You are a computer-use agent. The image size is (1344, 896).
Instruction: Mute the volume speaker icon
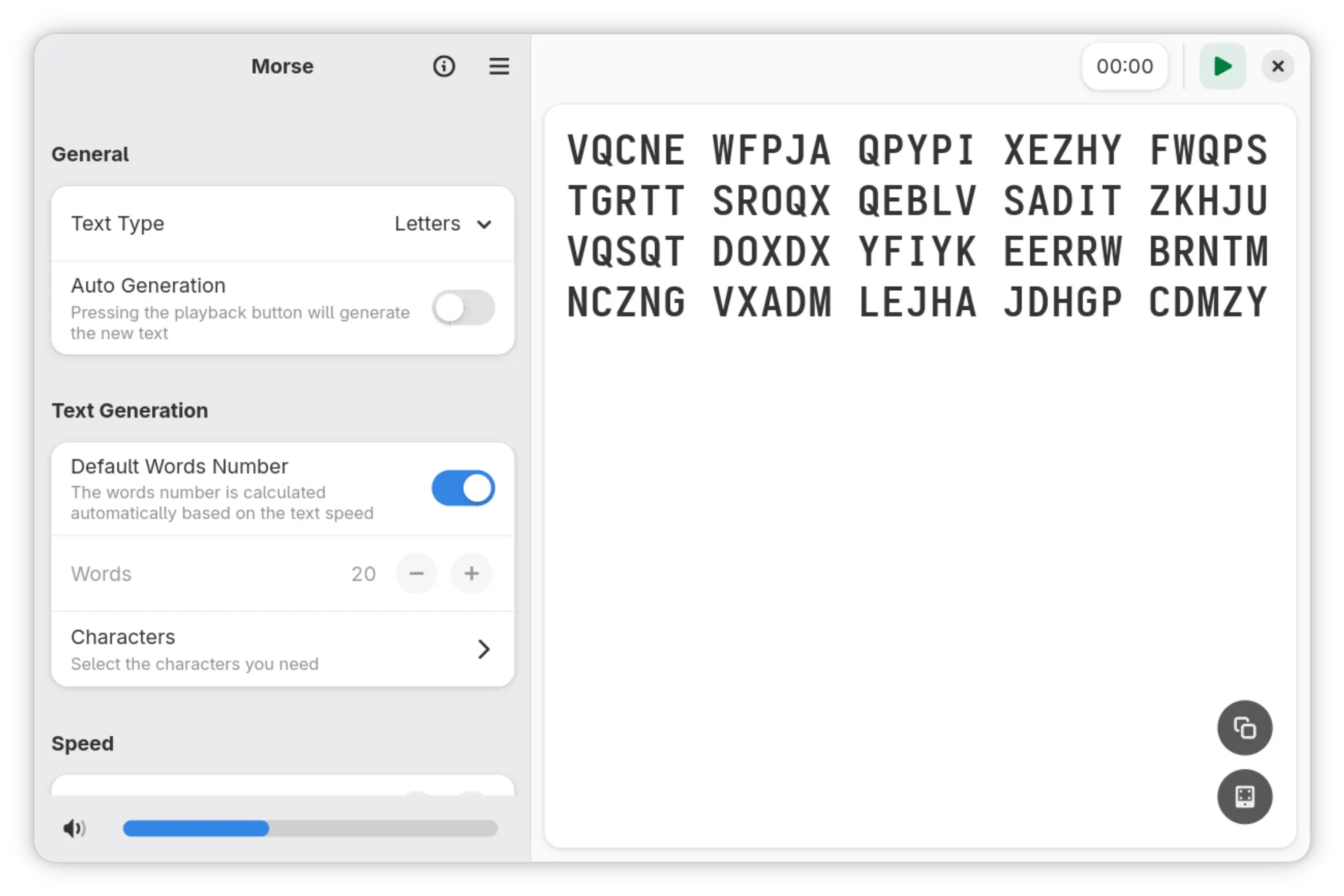point(74,828)
